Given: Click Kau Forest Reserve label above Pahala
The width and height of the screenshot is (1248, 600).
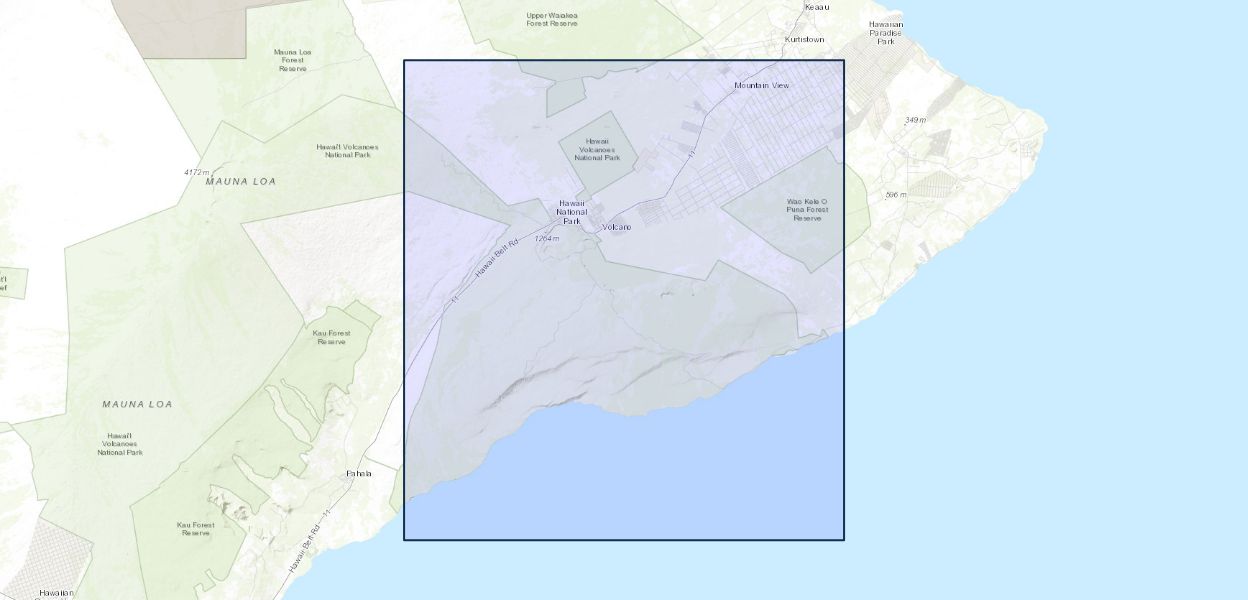Looking at the screenshot, I should (x=331, y=337).
